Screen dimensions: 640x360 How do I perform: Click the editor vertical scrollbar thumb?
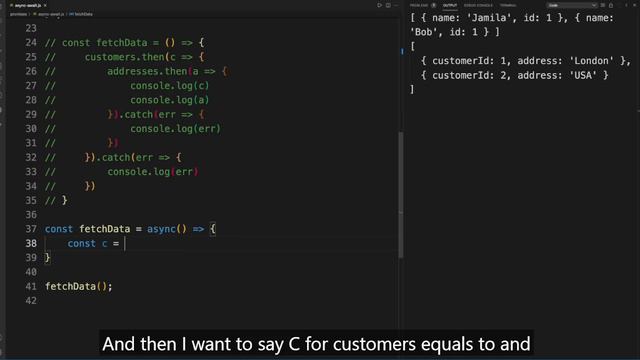click(401, 195)
